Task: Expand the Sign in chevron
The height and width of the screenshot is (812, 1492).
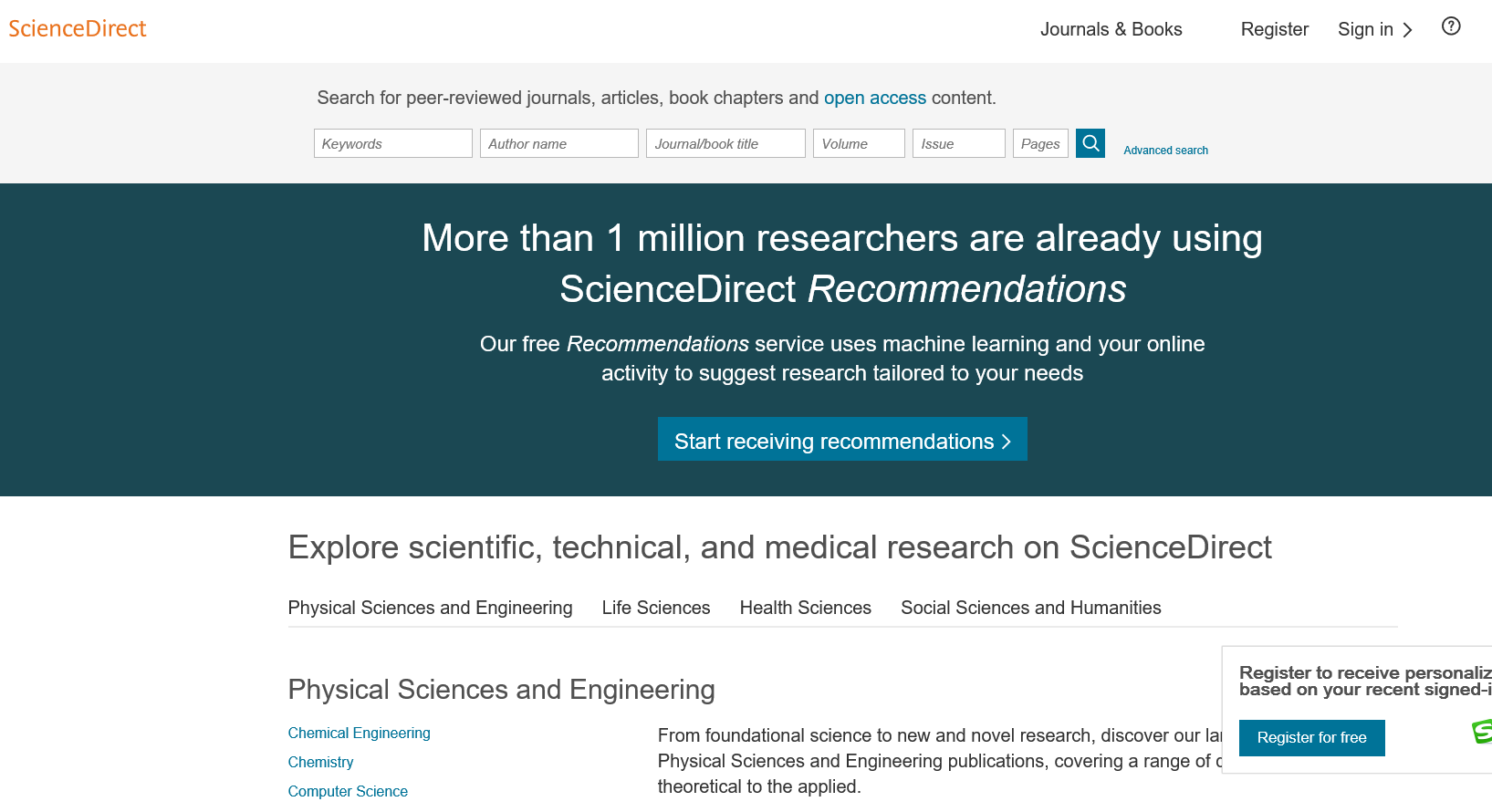Action: (1407, 30)
